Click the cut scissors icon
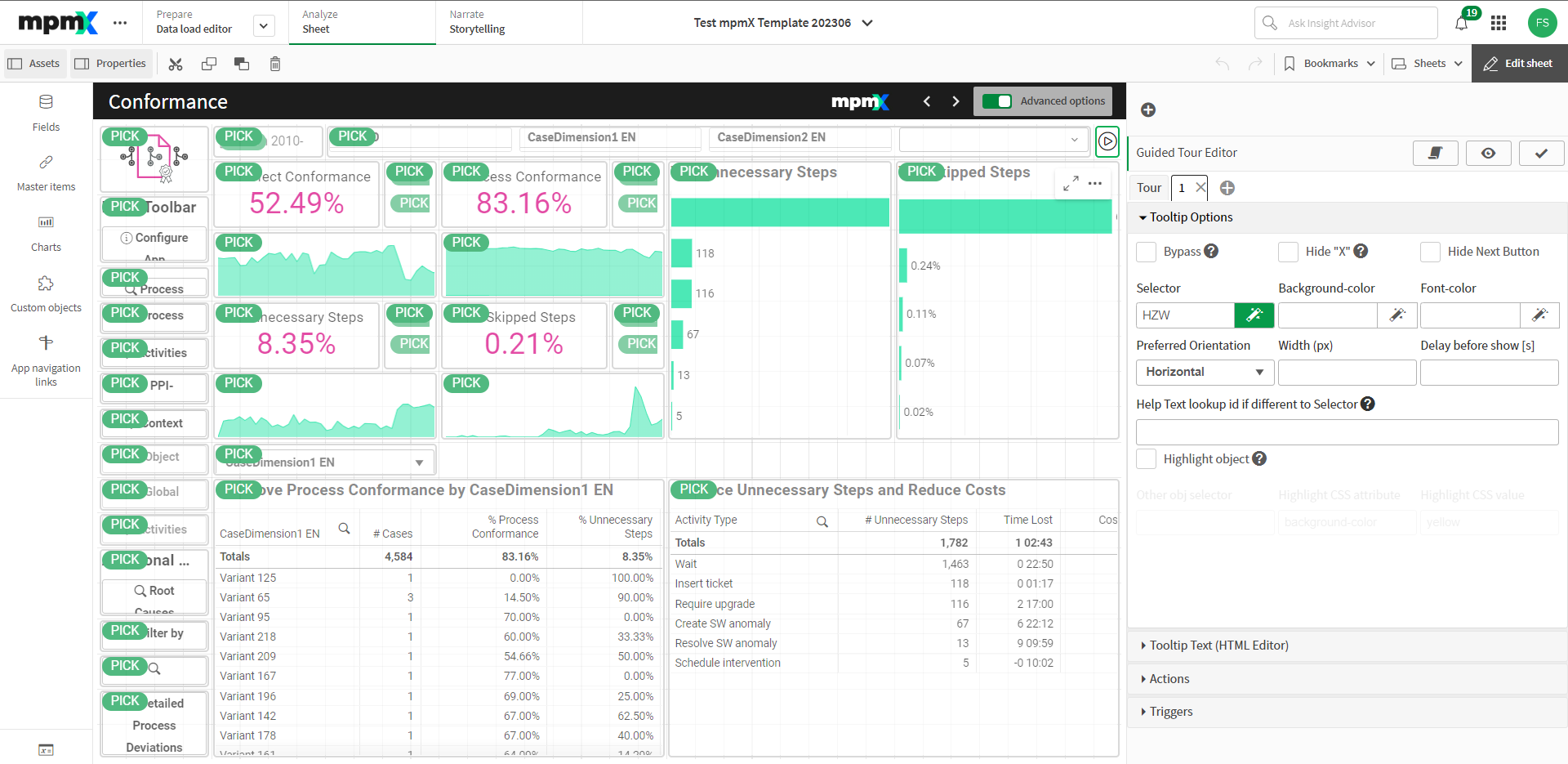Viewport: 1568px width, 764px height. (176, 64)
